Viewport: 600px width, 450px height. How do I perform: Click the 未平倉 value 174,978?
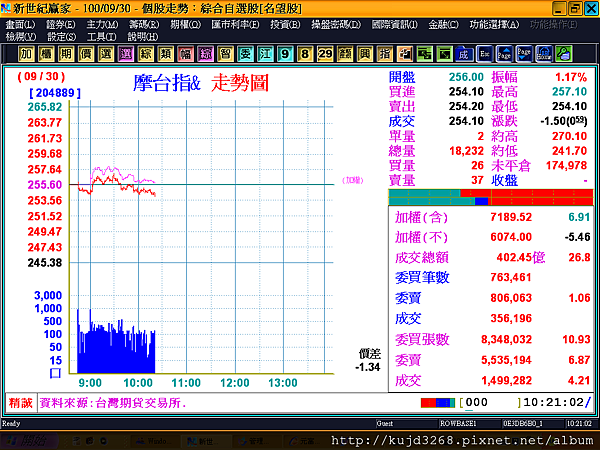tap(566, 165)
